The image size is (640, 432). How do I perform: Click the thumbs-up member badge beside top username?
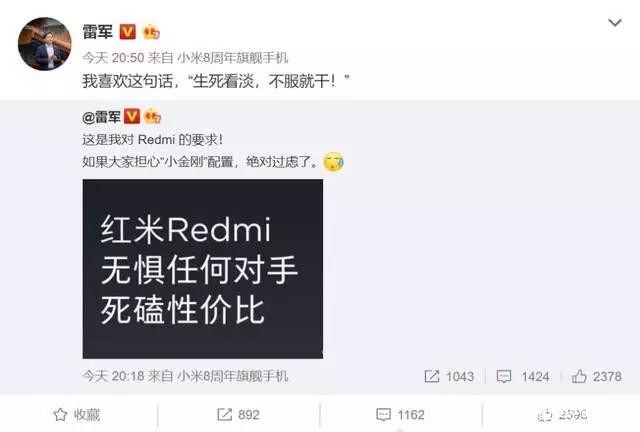[x=151, y=32]
